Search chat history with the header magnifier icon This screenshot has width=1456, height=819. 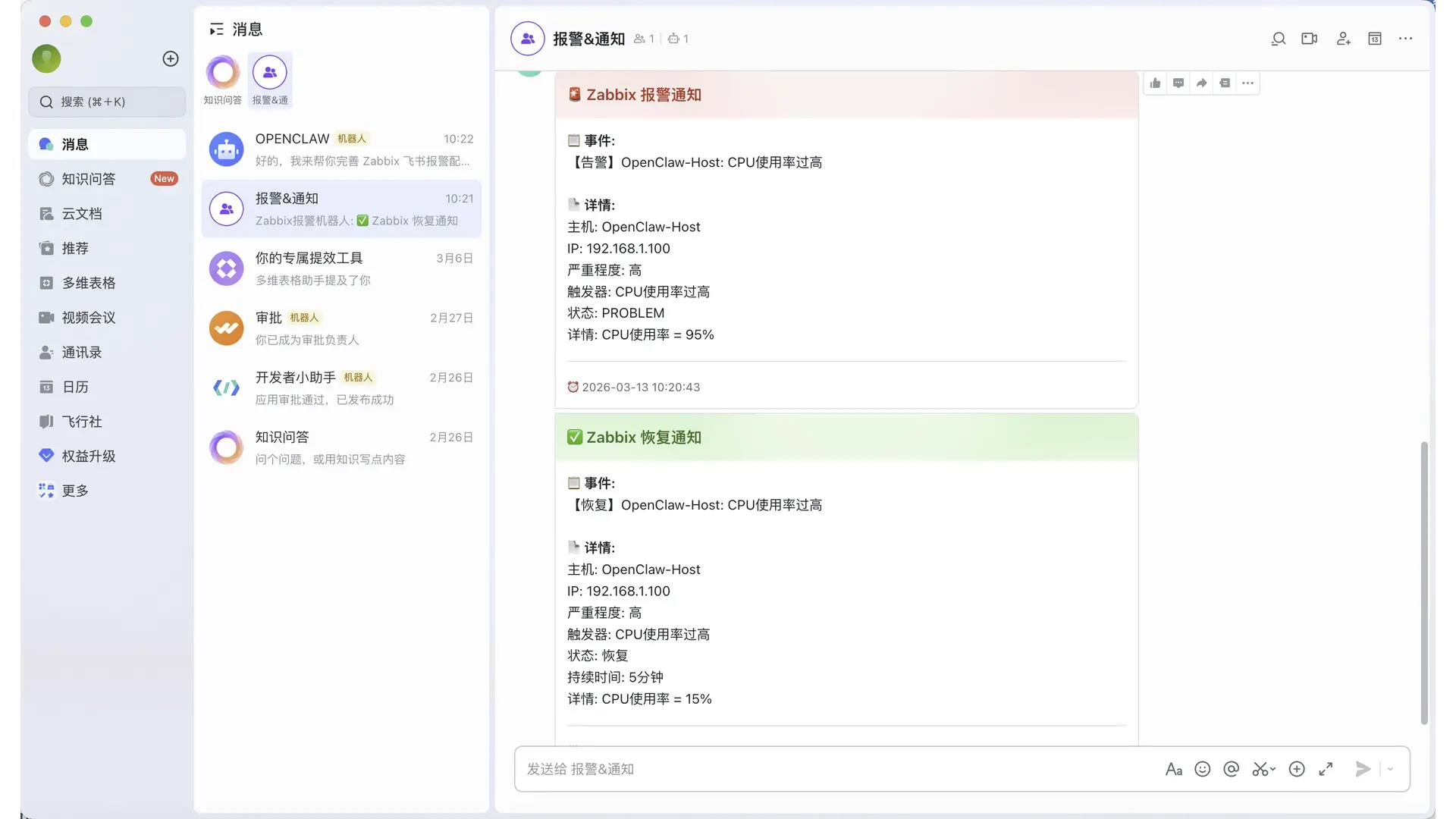click(x=1279, y=39)
